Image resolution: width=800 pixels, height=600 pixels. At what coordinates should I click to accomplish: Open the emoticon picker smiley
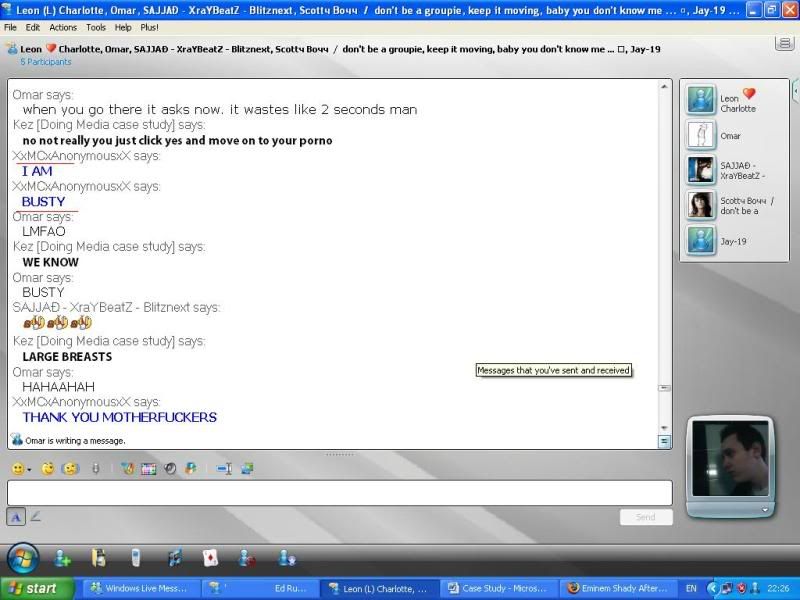pyautogui.click(x=17, y=469)
